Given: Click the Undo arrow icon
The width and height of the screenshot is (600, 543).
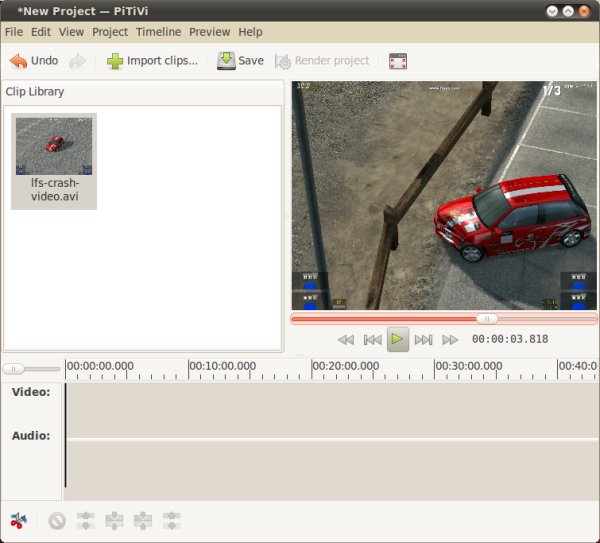Looking at the screenshot, I should click(x=18, y=61).
